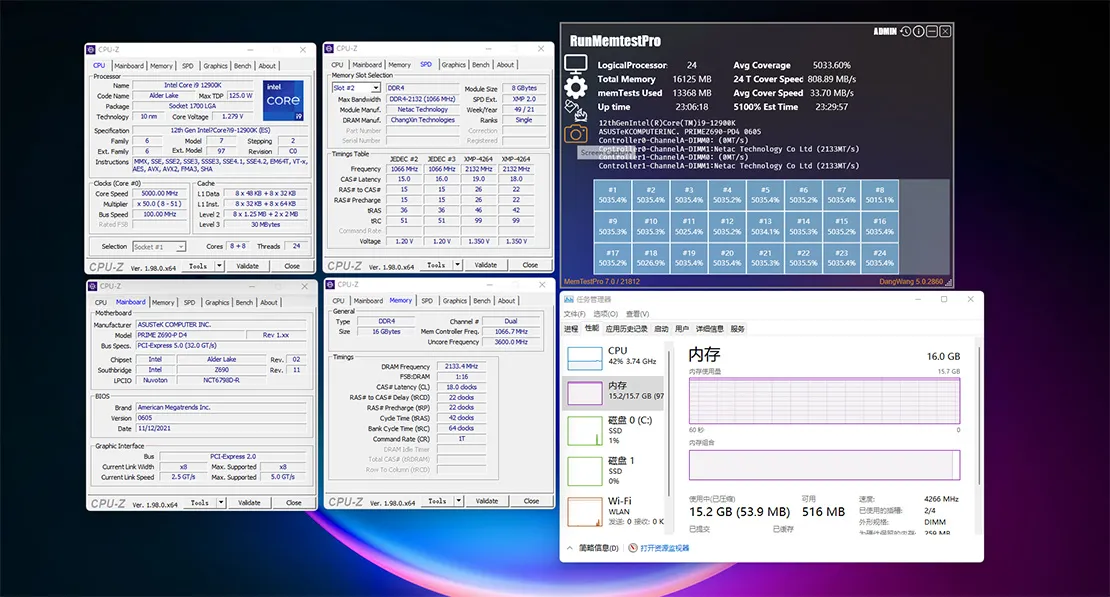Switch to the 进程 tab in Task Manager

[571, 329]
